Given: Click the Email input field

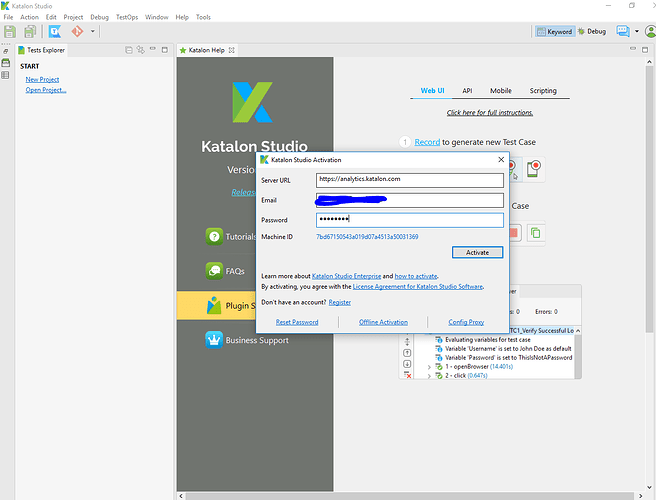Looking at the screenshot, I should click(x=410, y=200).
